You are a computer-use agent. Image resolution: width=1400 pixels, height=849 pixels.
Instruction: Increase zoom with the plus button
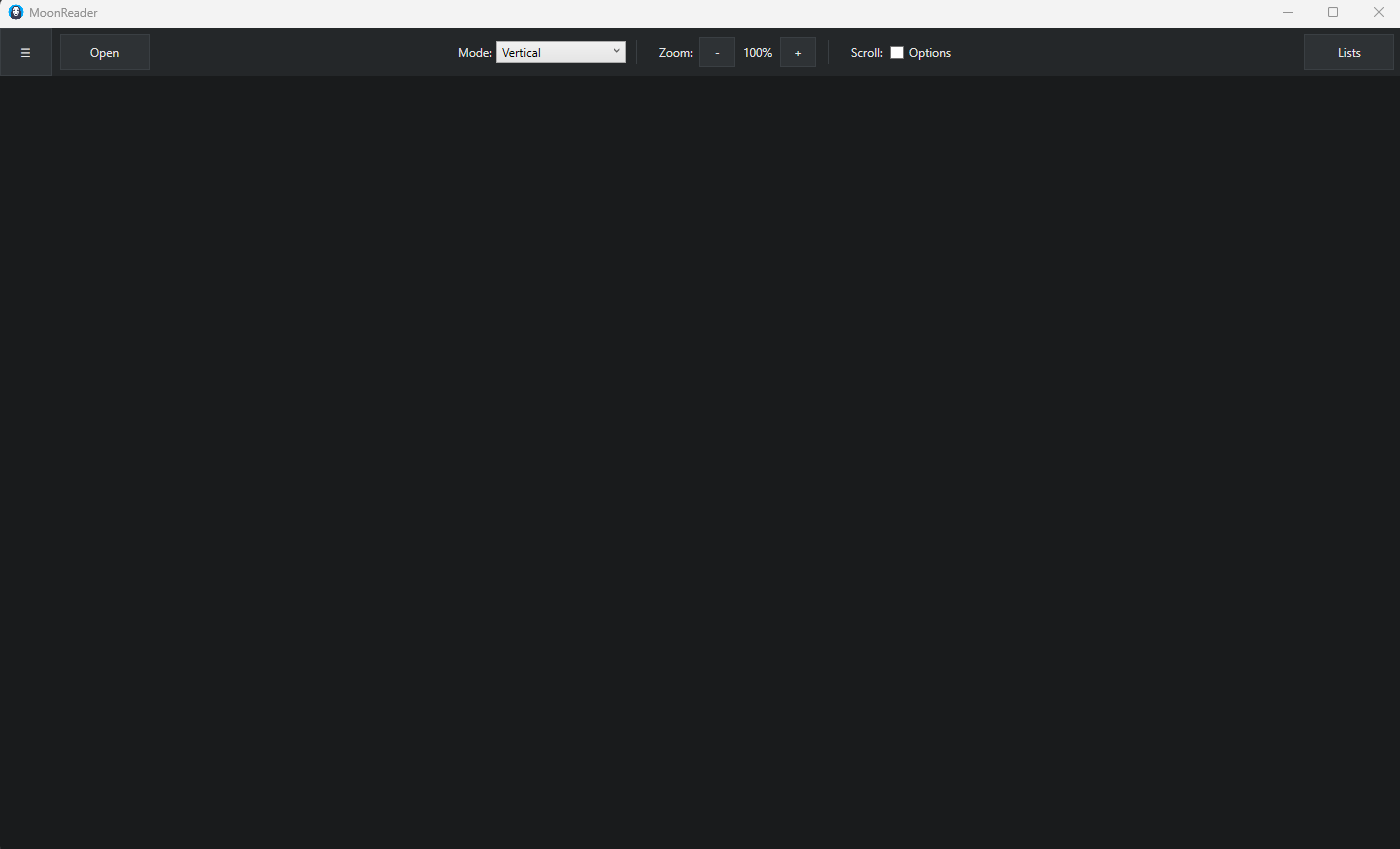(798, 52)
